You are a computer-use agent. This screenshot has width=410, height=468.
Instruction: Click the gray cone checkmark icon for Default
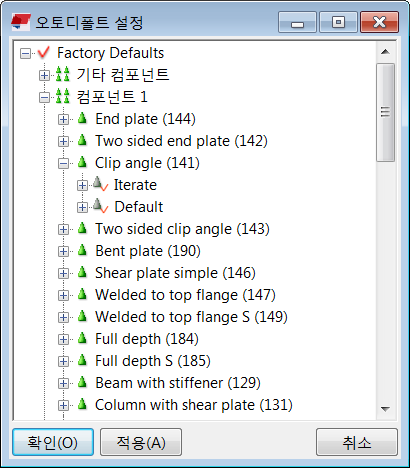(x=100, y=206)
